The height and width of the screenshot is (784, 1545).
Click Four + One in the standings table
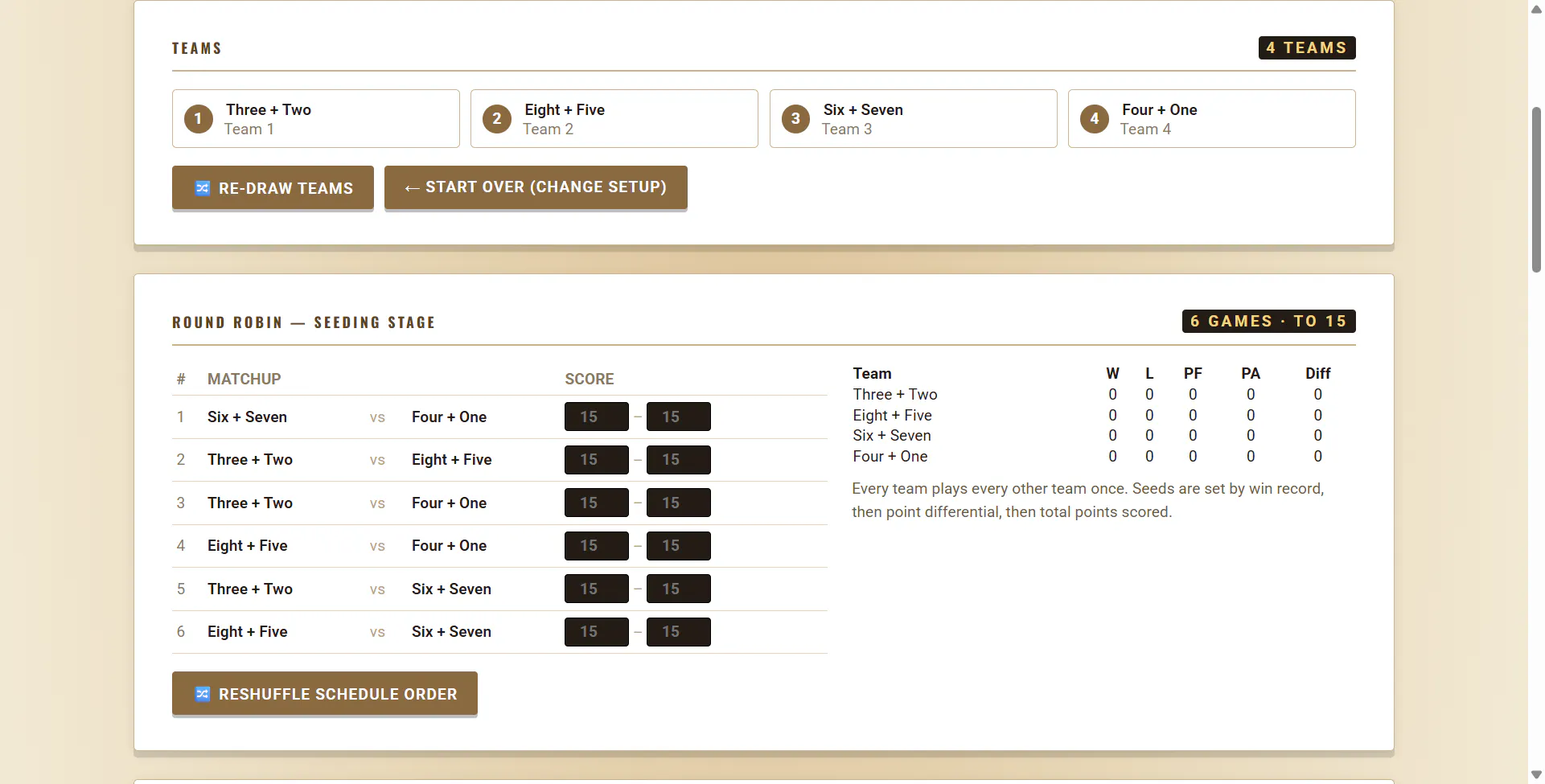coord(890,457)
